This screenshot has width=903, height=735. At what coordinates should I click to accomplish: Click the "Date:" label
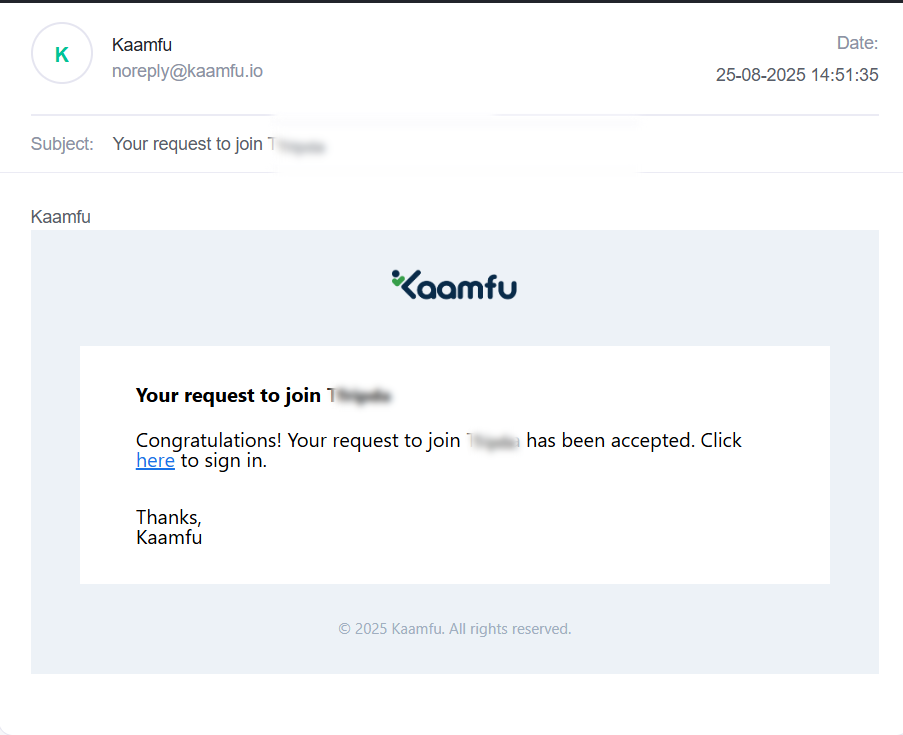coord(857,43)
